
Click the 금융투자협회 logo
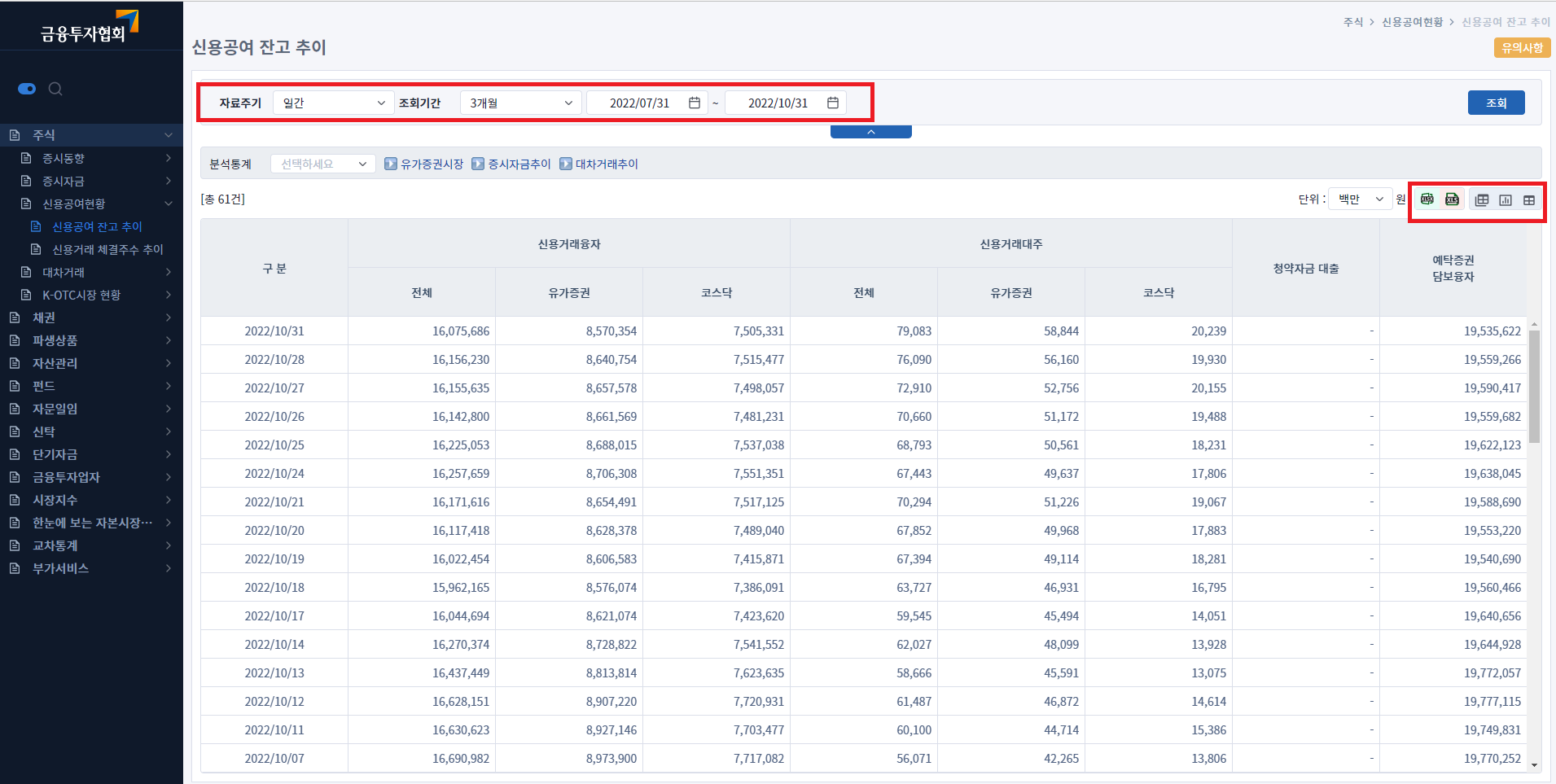pos(90,27)
